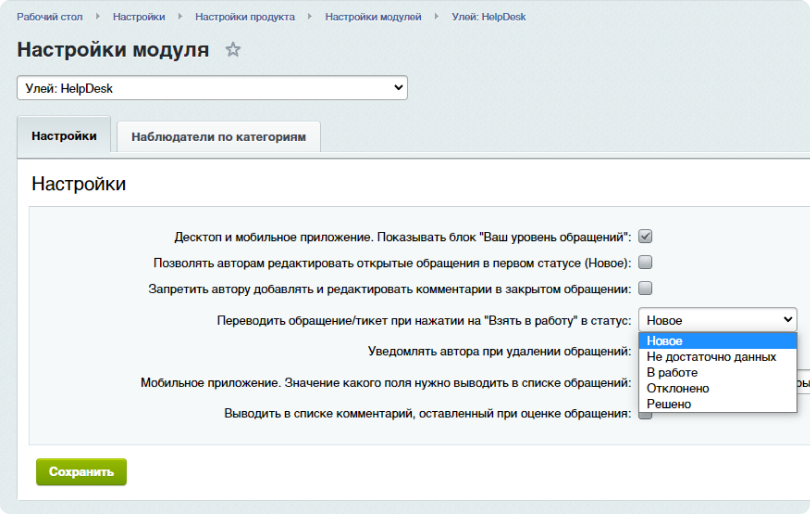Choose Решено in the status dropdown list
The width and height of the screenshot is (810, 514).
point(718,404)
